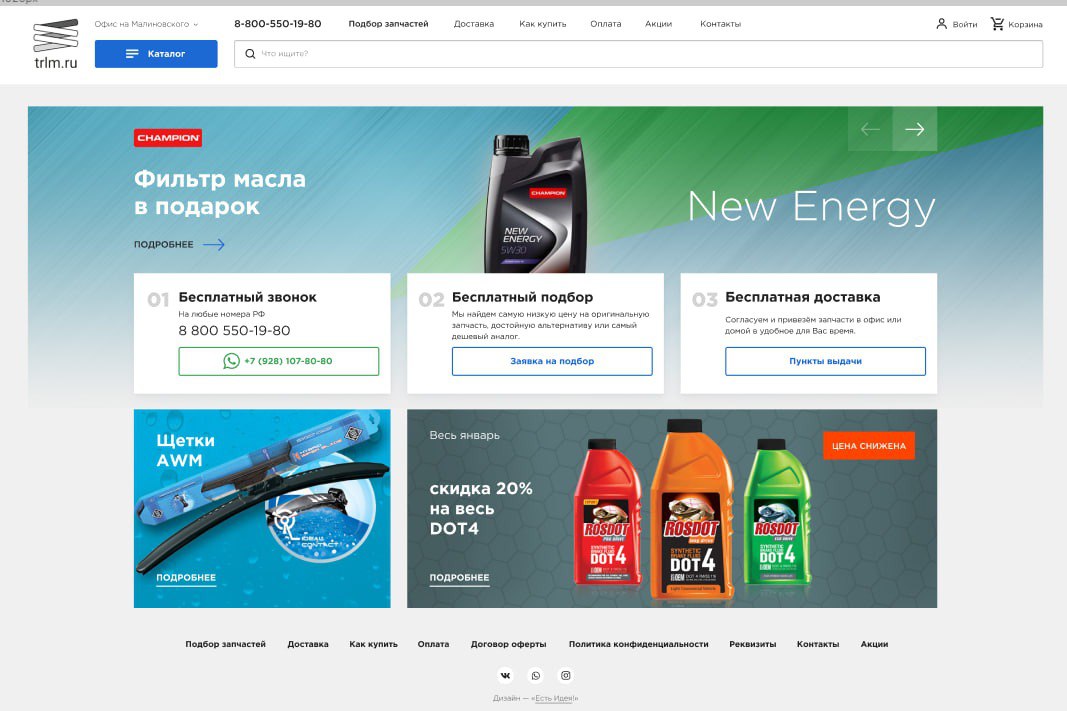Open the Щетки AWM promo banner
The height and width of the screenshot is (711, 1067).
coord(262,508)
